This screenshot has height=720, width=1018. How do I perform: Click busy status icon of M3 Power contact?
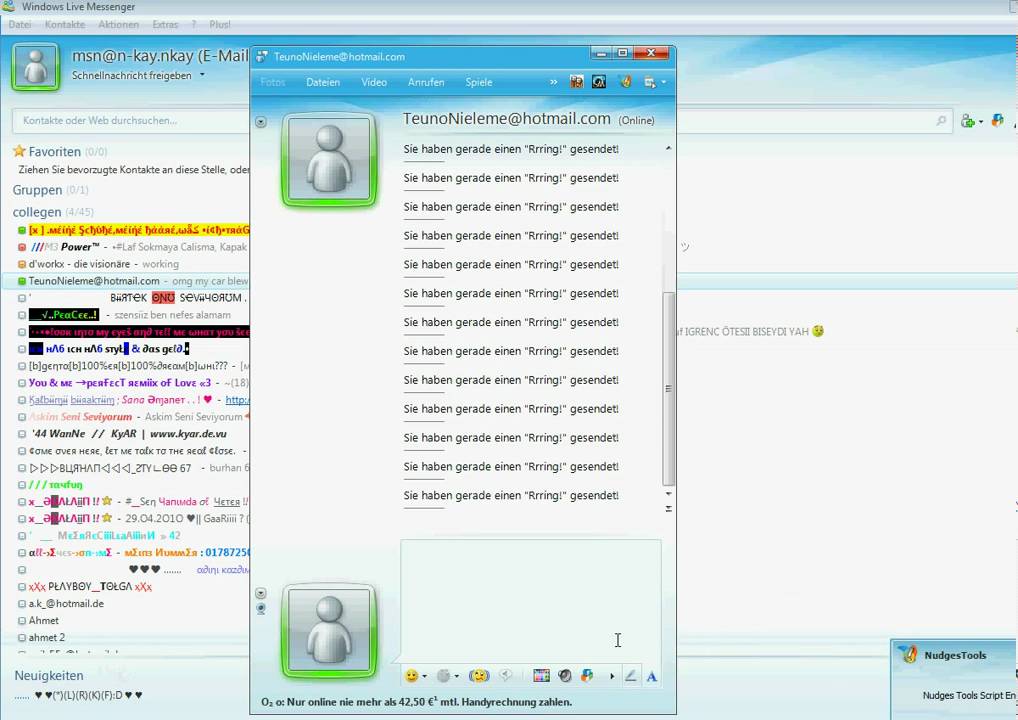pos(21,247)
